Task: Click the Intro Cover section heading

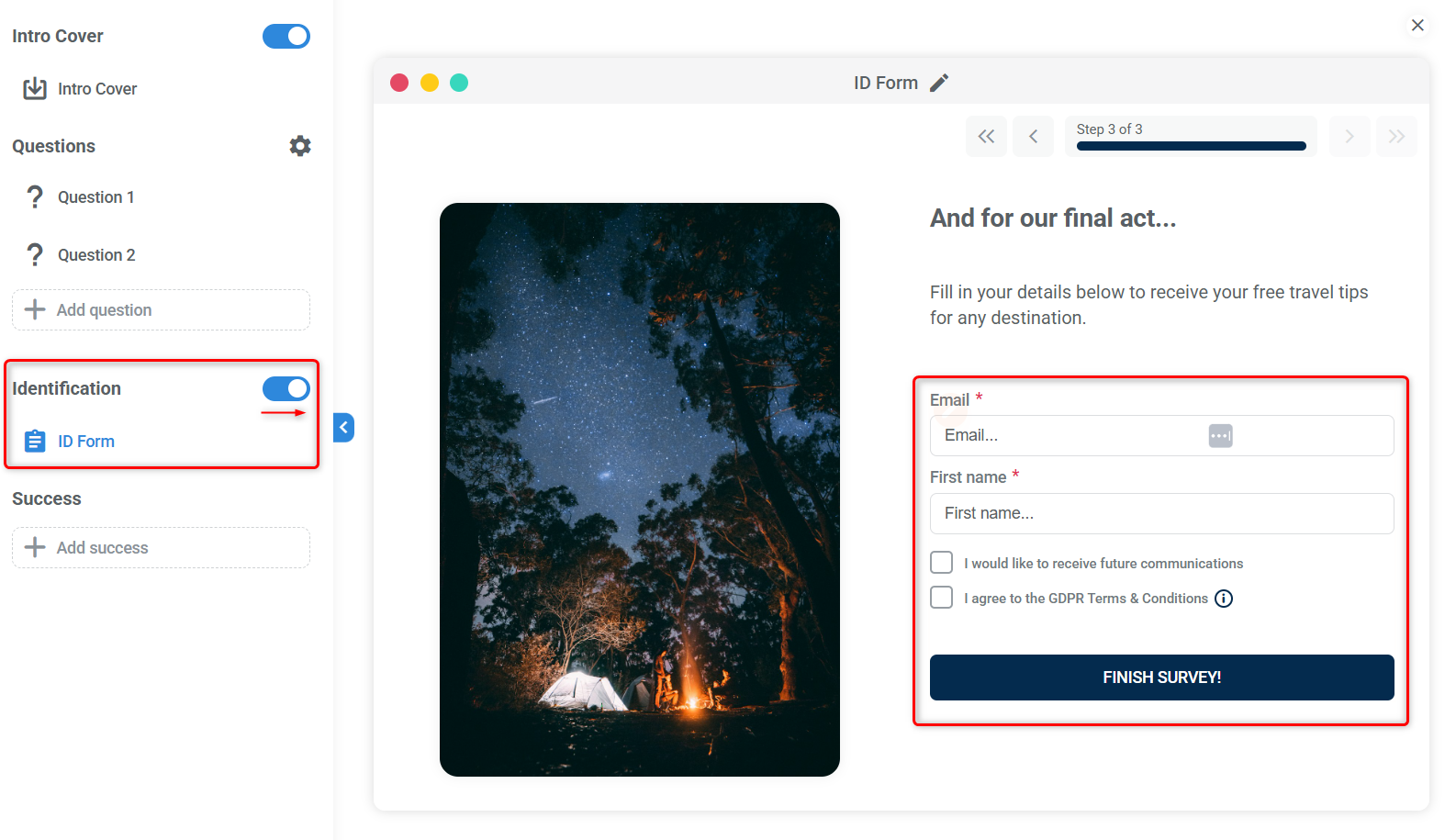Action: pyautogui.click(x=58, y=36)
